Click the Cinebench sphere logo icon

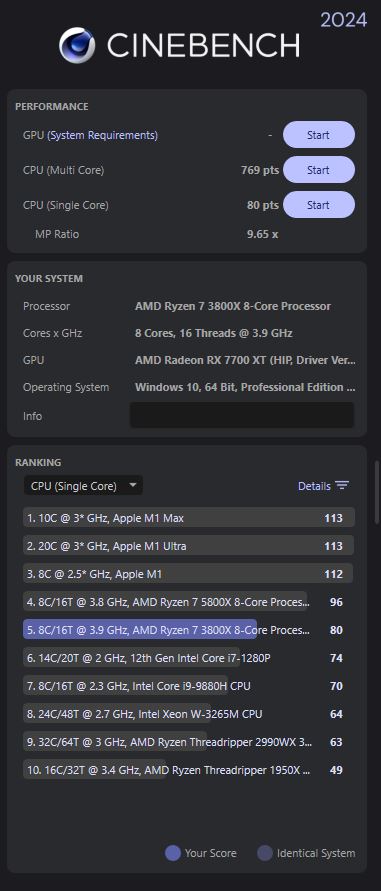tap(77, 45)
